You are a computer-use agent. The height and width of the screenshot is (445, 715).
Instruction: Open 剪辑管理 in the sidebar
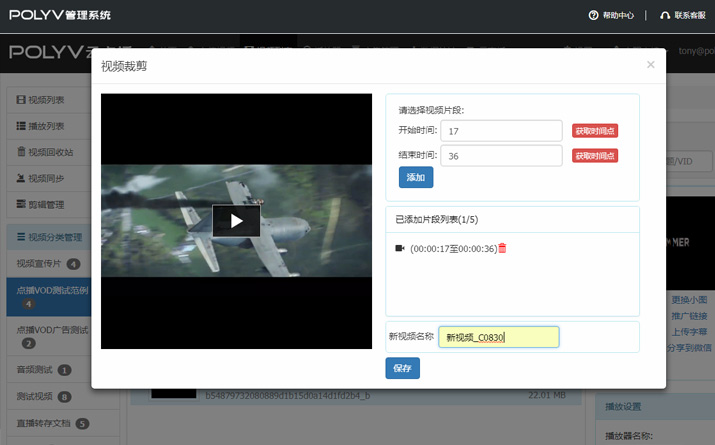(46, 204)
